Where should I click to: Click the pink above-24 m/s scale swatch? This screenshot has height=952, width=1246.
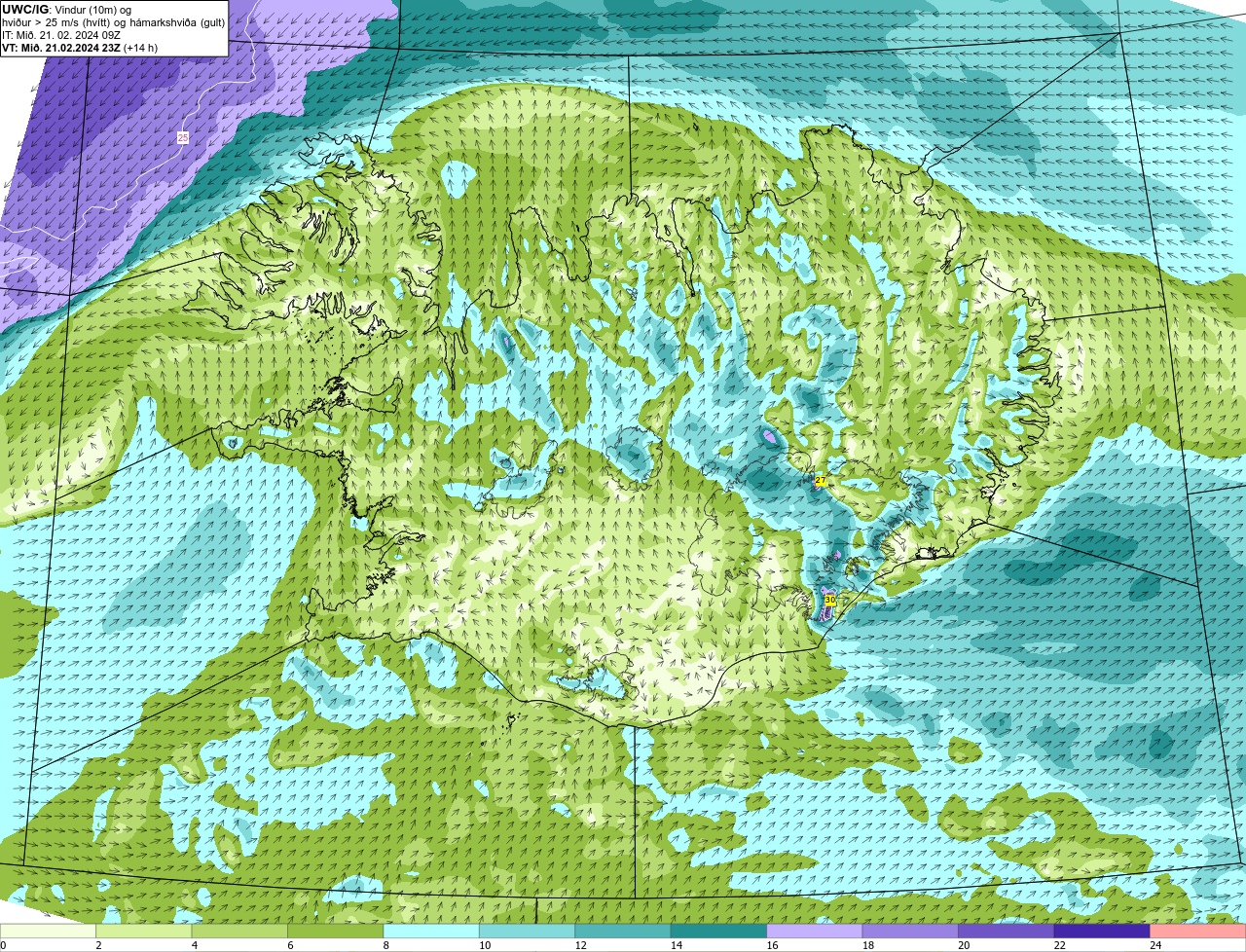pyautogui.click(x=1198, y=931)
